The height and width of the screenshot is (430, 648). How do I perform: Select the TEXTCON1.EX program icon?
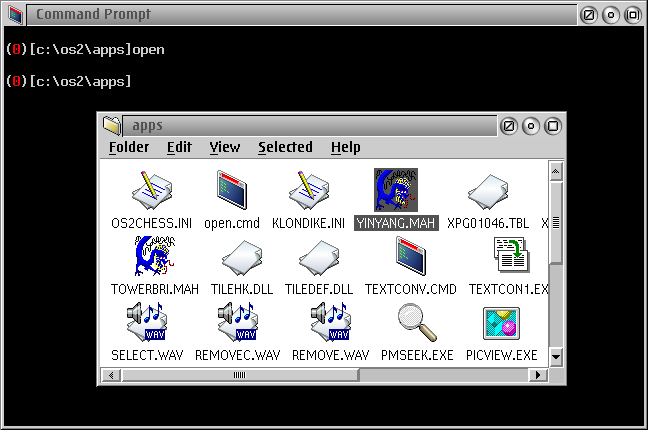[512, 255]
